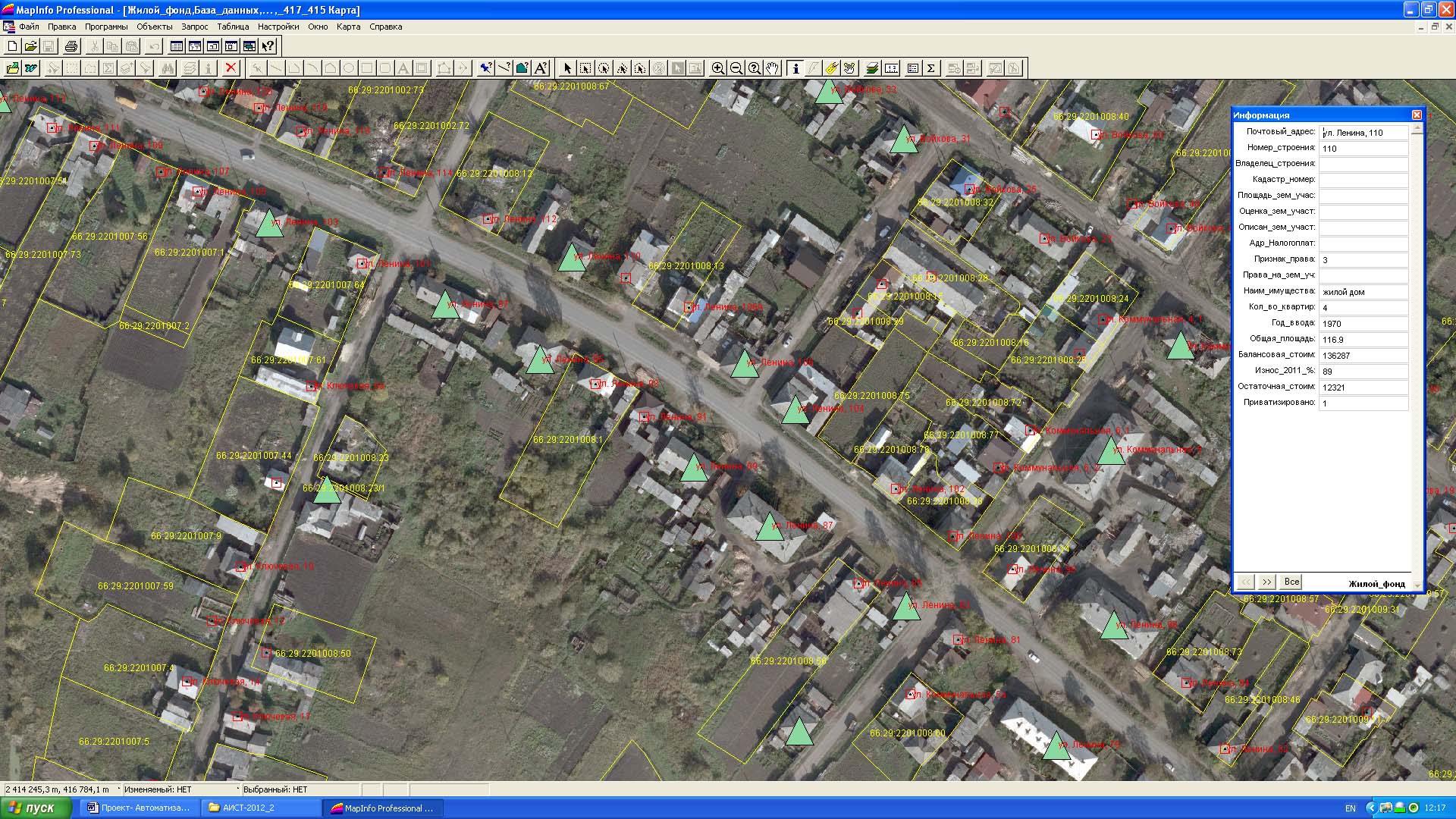The height and width of the screenshot is (819, 1456).
Task: Choose the Radius Select tool
Action: 604,68
